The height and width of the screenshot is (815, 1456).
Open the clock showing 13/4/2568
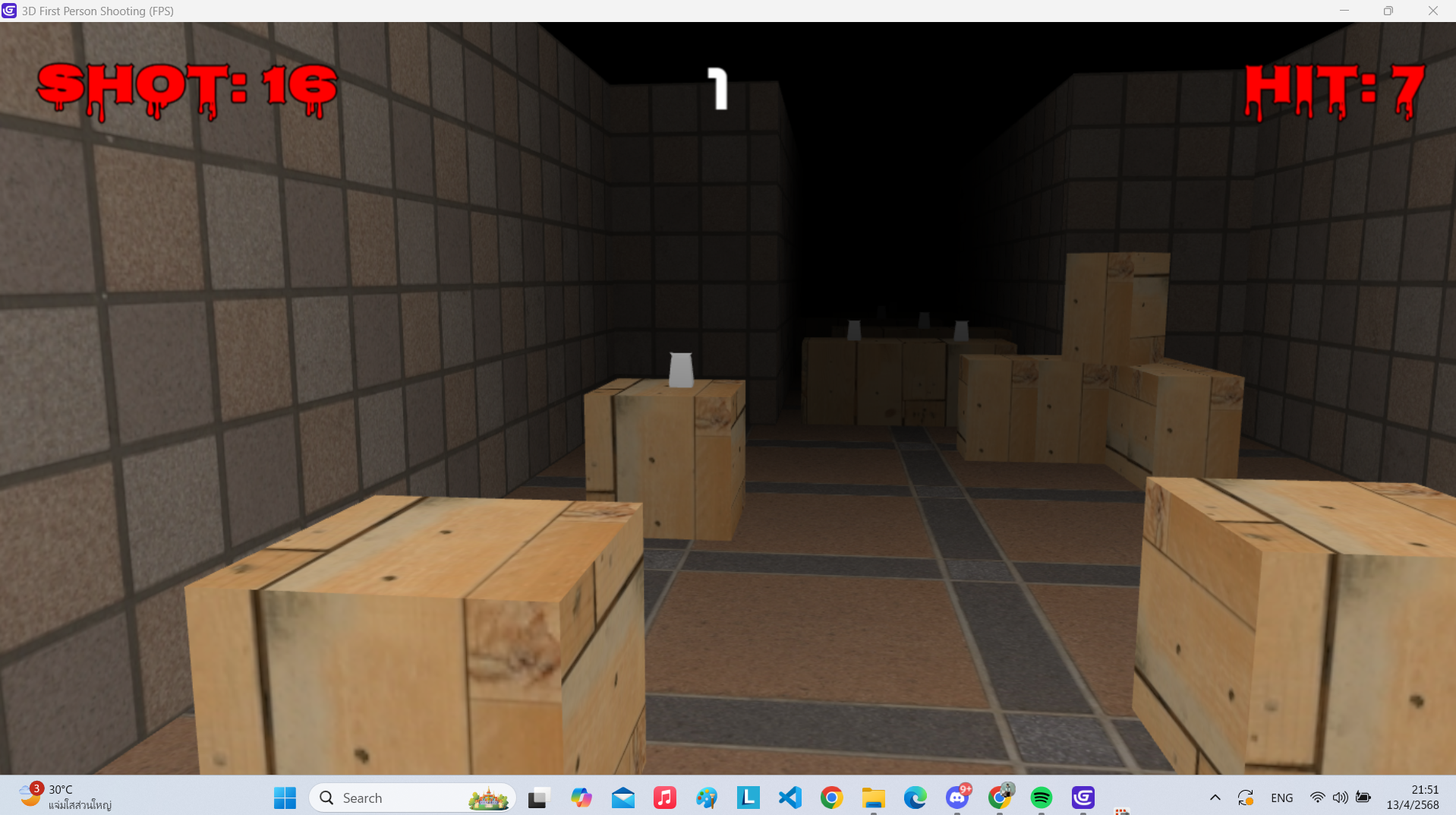pyautogui.click(x=1413, y=797)
